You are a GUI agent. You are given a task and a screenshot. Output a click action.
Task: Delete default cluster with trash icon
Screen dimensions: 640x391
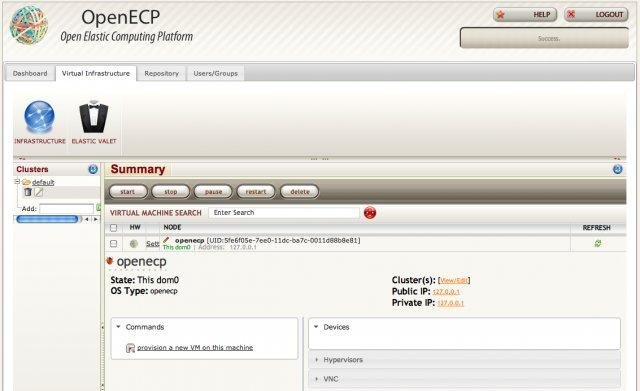28,192
